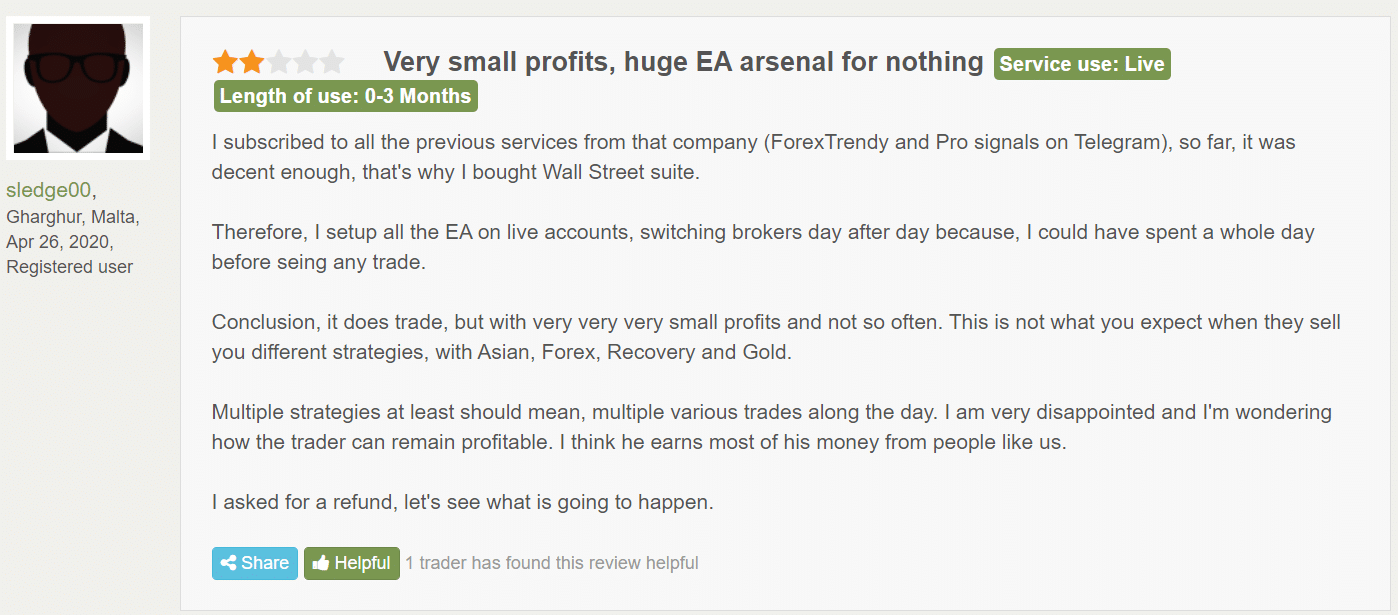The image size is (1398, 615).
Task: Select the 'Service use: Live' badge
Action: (1082, 64)
